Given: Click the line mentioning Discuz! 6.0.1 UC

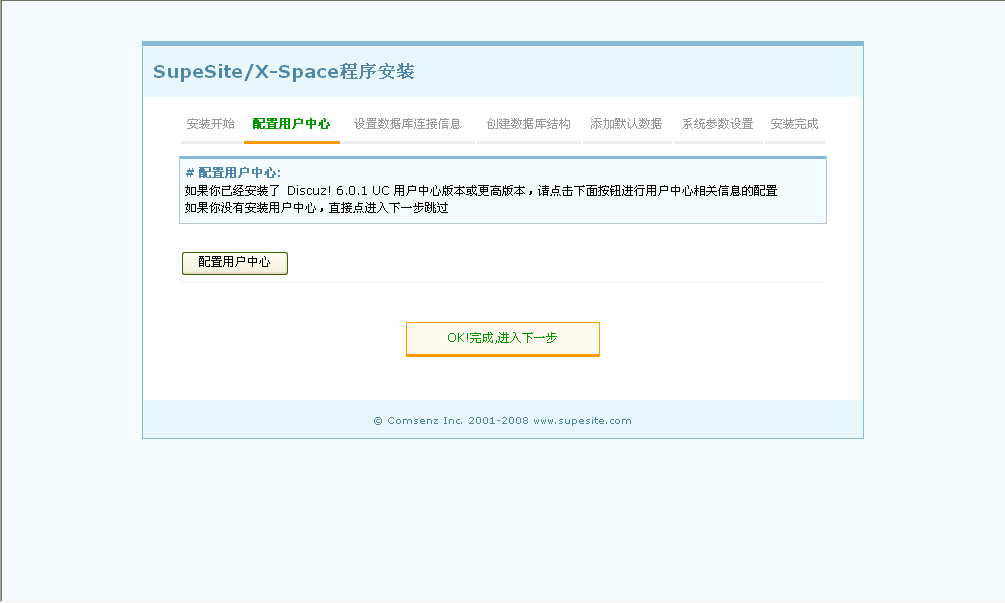Looking at the screenshot, I should click(x=481, y=191).
